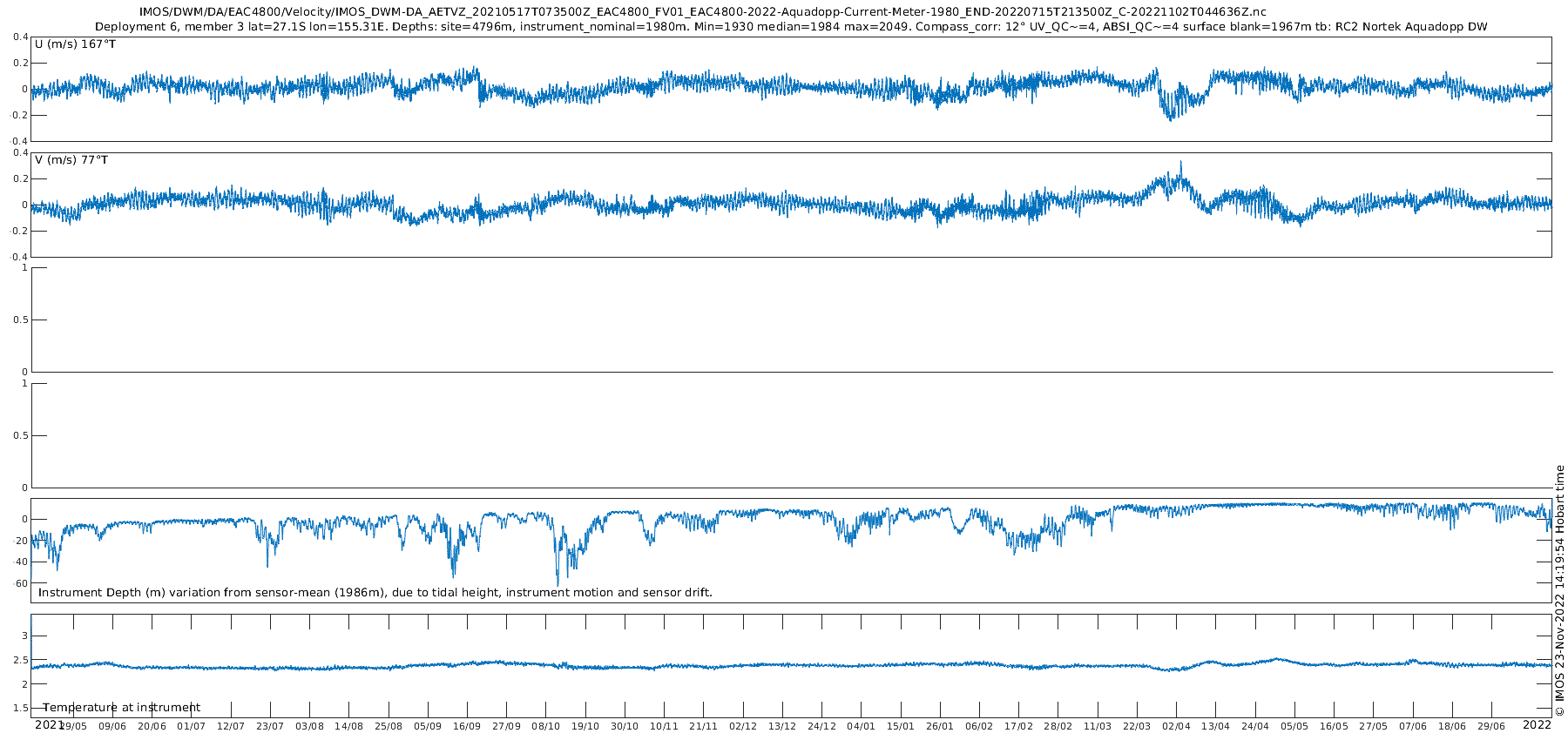1568x740 pixels.
Task: Select the Deployment 6 metadata subtitle line
Action: (x=791, y=27)
